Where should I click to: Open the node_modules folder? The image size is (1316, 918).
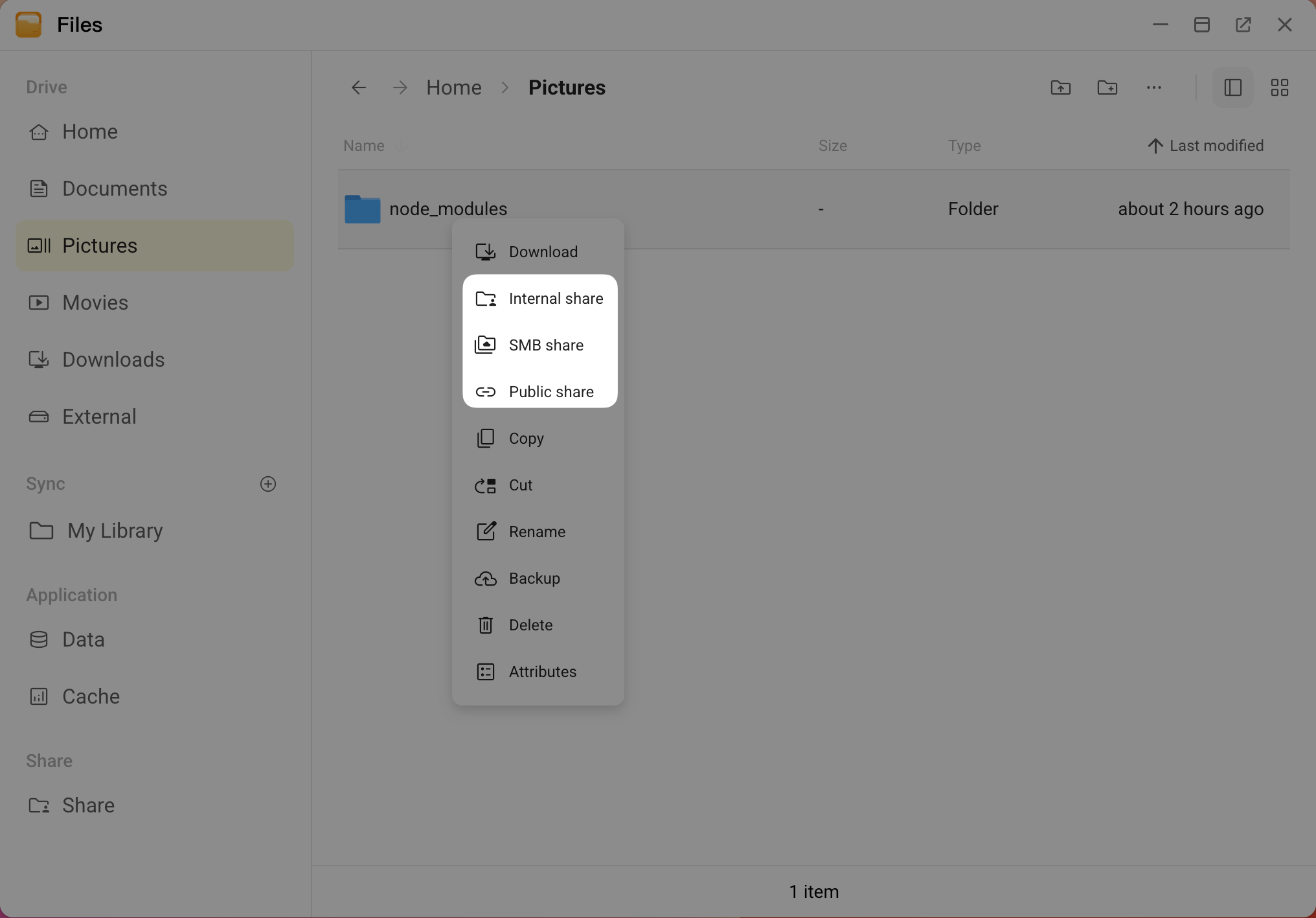coord(448,208)
